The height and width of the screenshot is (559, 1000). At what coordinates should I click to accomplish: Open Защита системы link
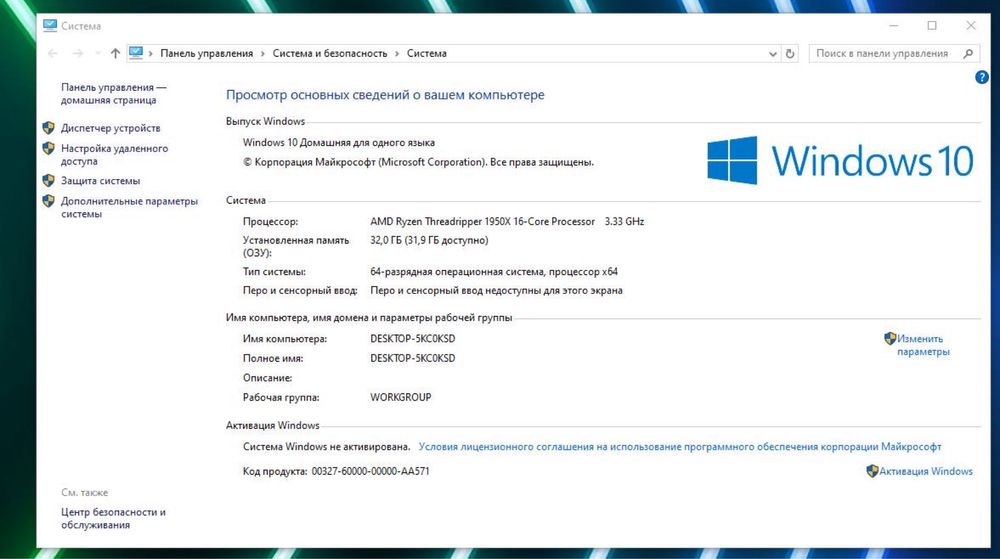[100, 181]
